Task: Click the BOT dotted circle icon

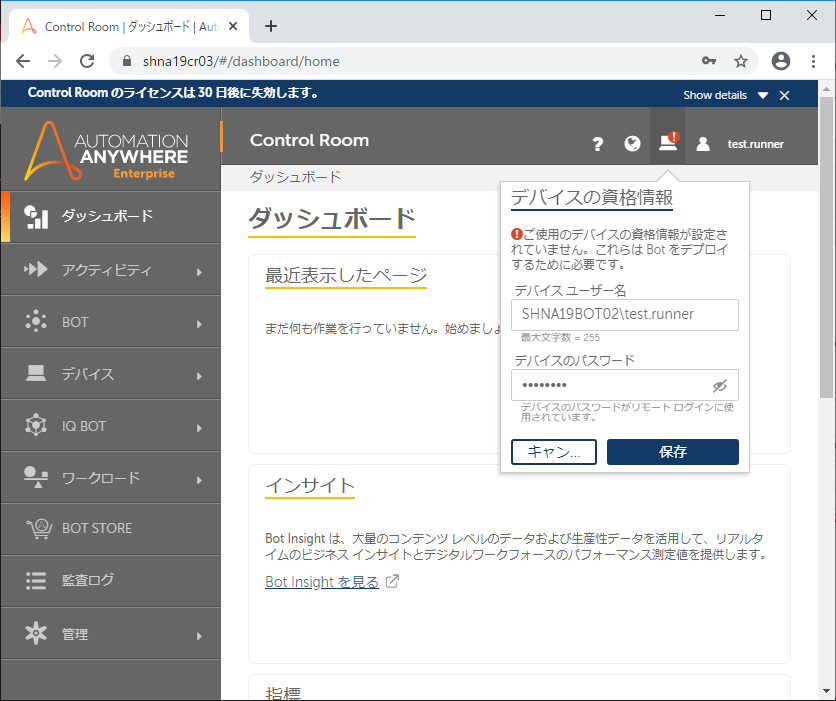Action: tap(36, 321)
